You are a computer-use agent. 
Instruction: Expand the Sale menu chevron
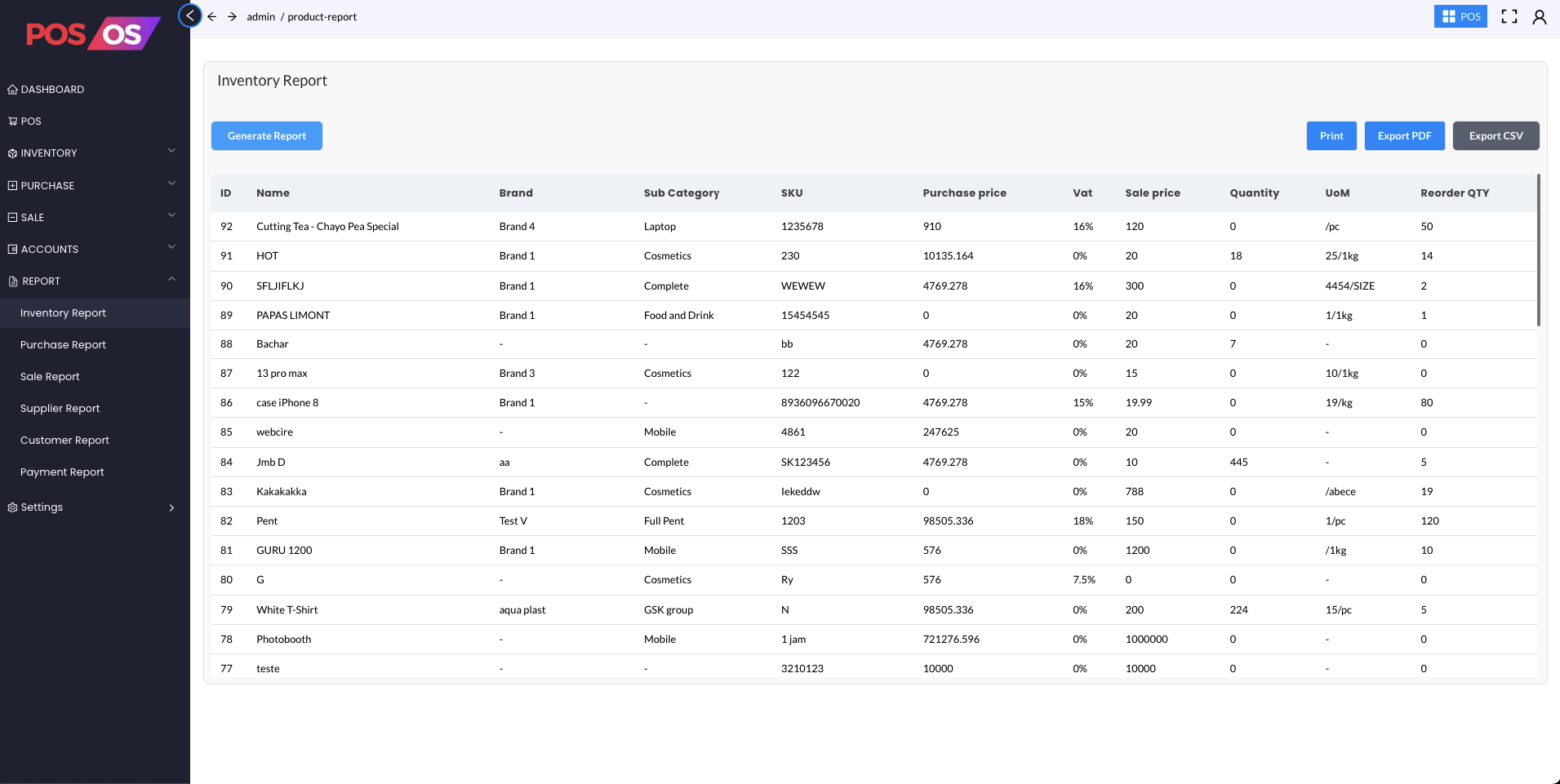pos(171,215)
